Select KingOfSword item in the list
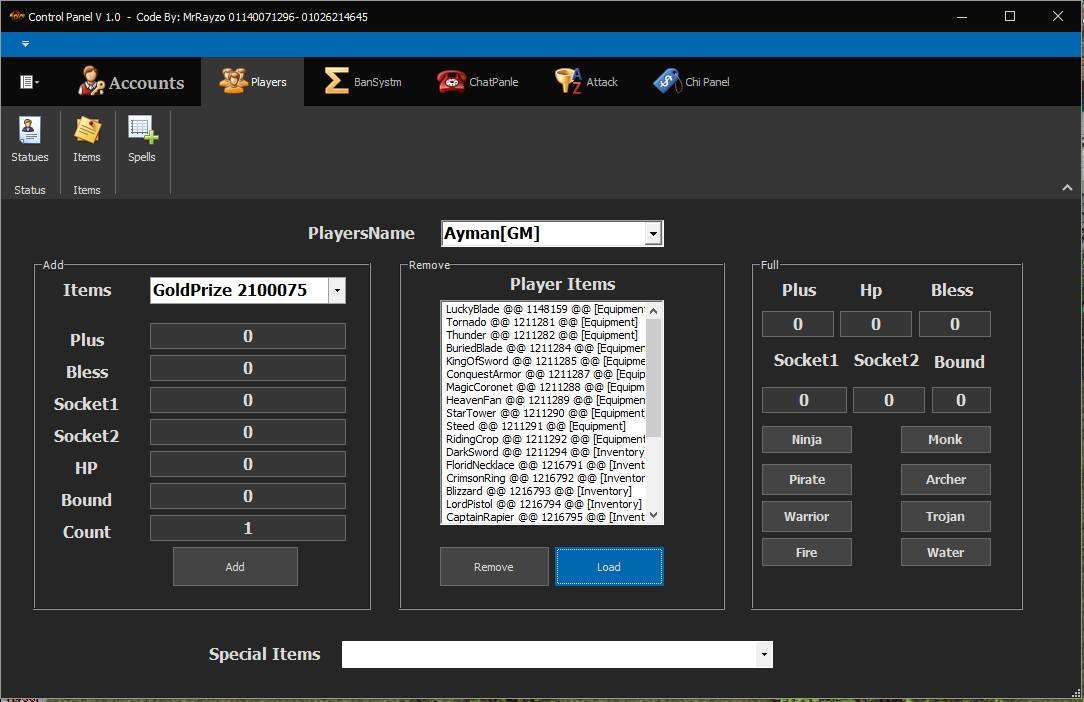Image resolution: width=1084 pixels, height=702 pixels. 544,361
